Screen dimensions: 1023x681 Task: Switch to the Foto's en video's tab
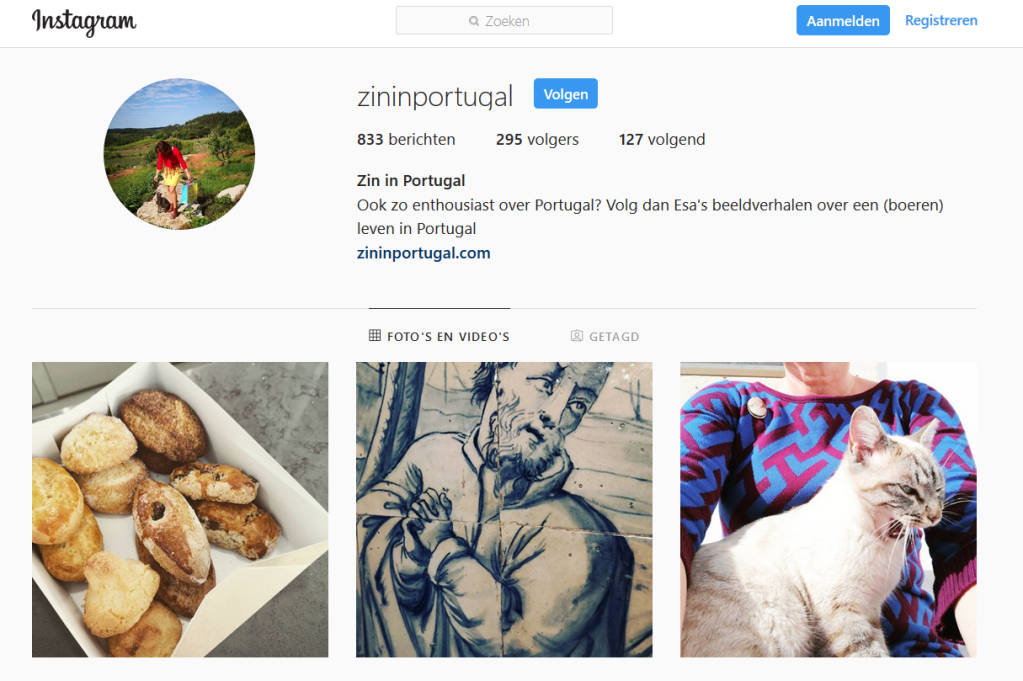439,336
